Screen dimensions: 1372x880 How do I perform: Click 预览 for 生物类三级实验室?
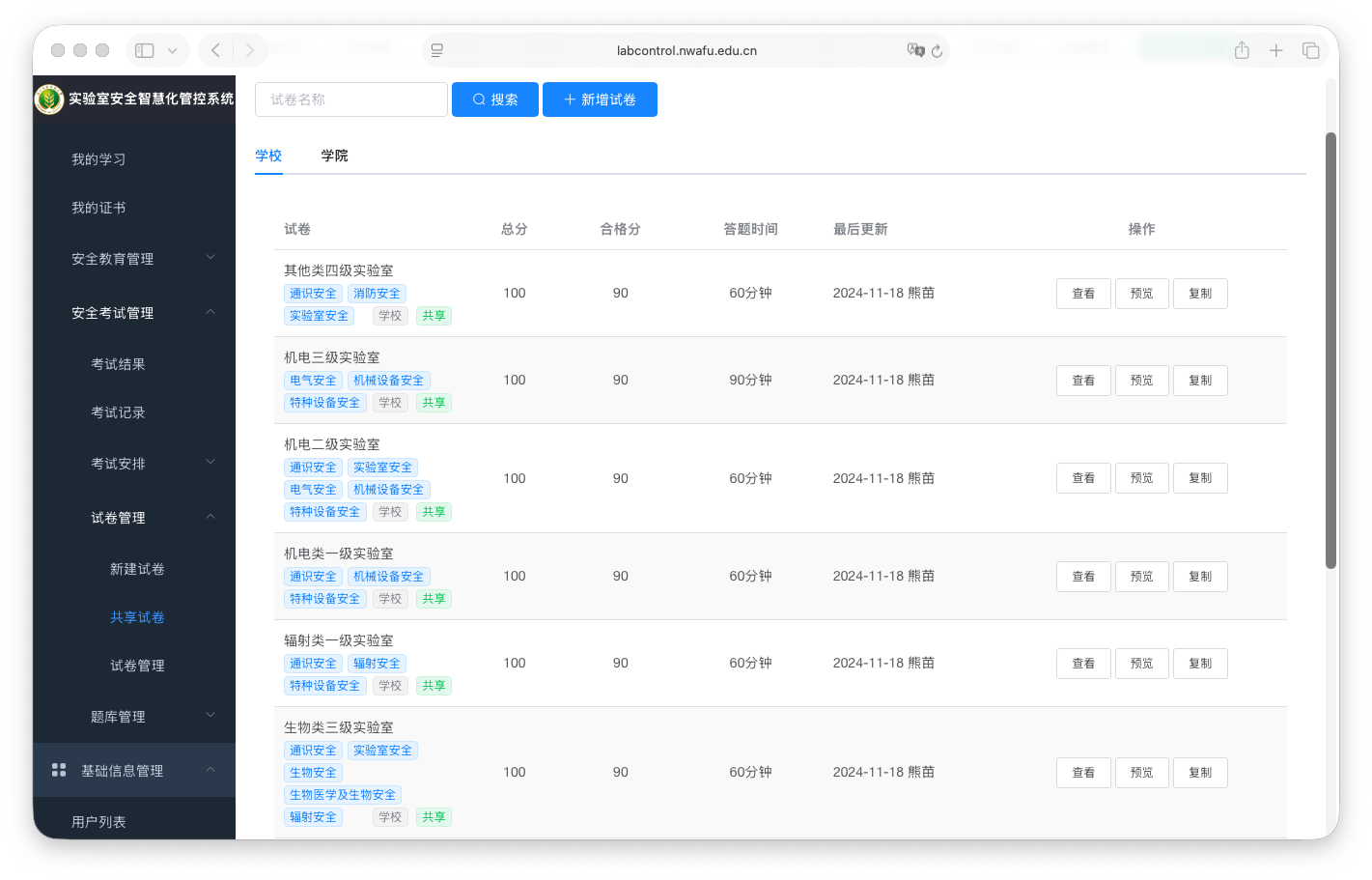click(1141, 773)
